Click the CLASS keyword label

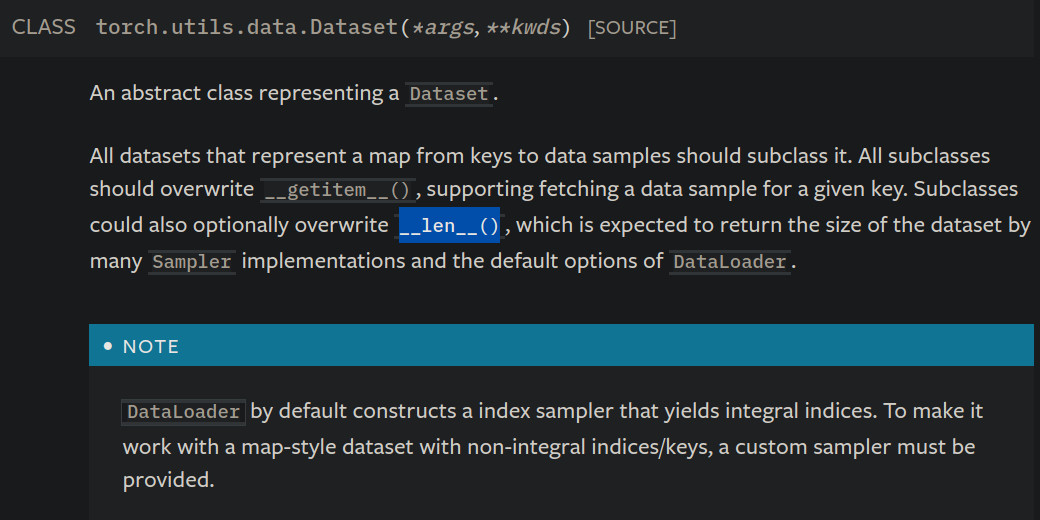click(44, 27)
